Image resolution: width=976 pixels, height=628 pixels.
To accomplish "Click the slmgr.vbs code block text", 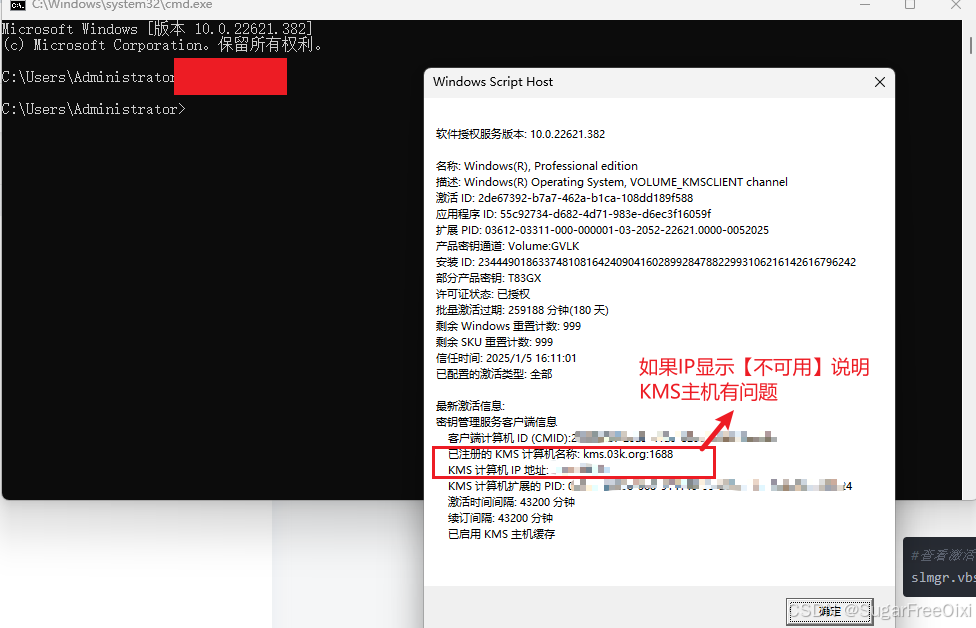I will click(943, 578).
